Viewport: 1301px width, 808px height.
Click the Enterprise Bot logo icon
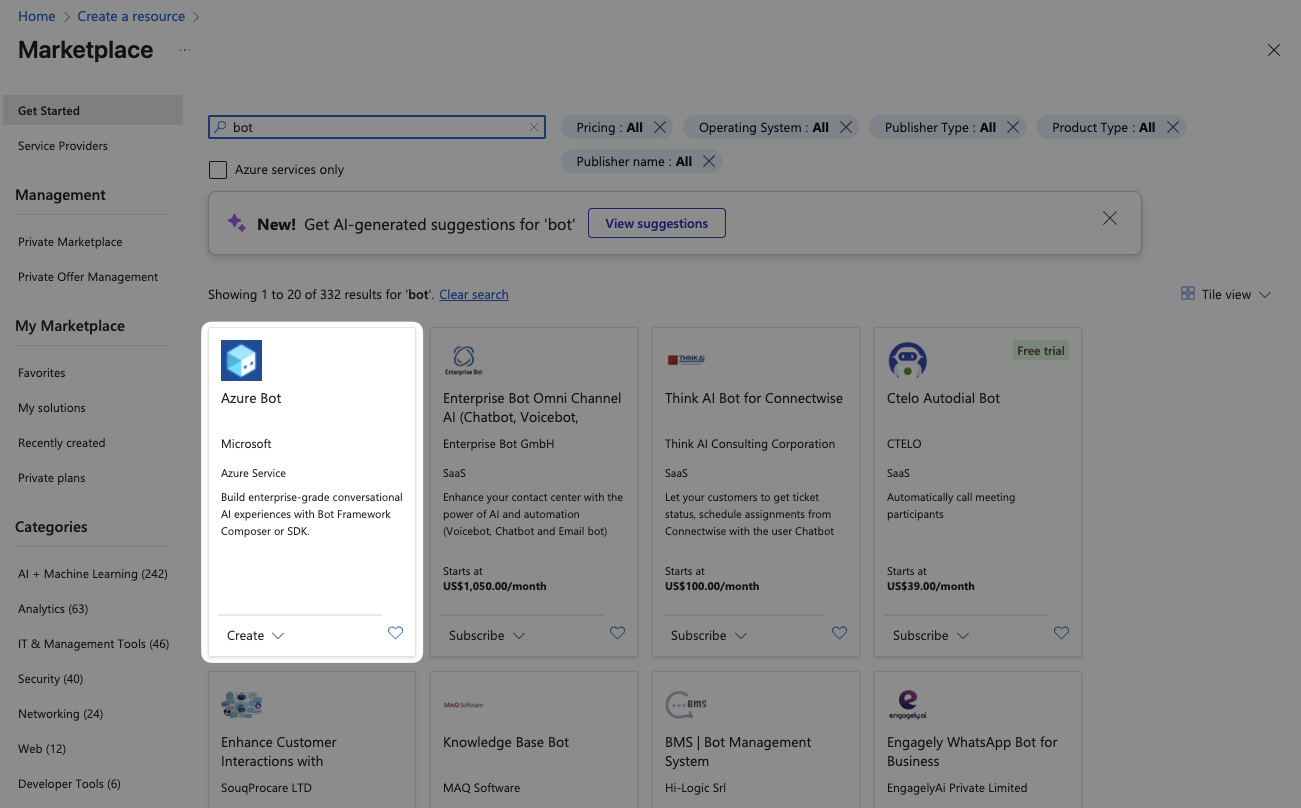coord(463,360)
